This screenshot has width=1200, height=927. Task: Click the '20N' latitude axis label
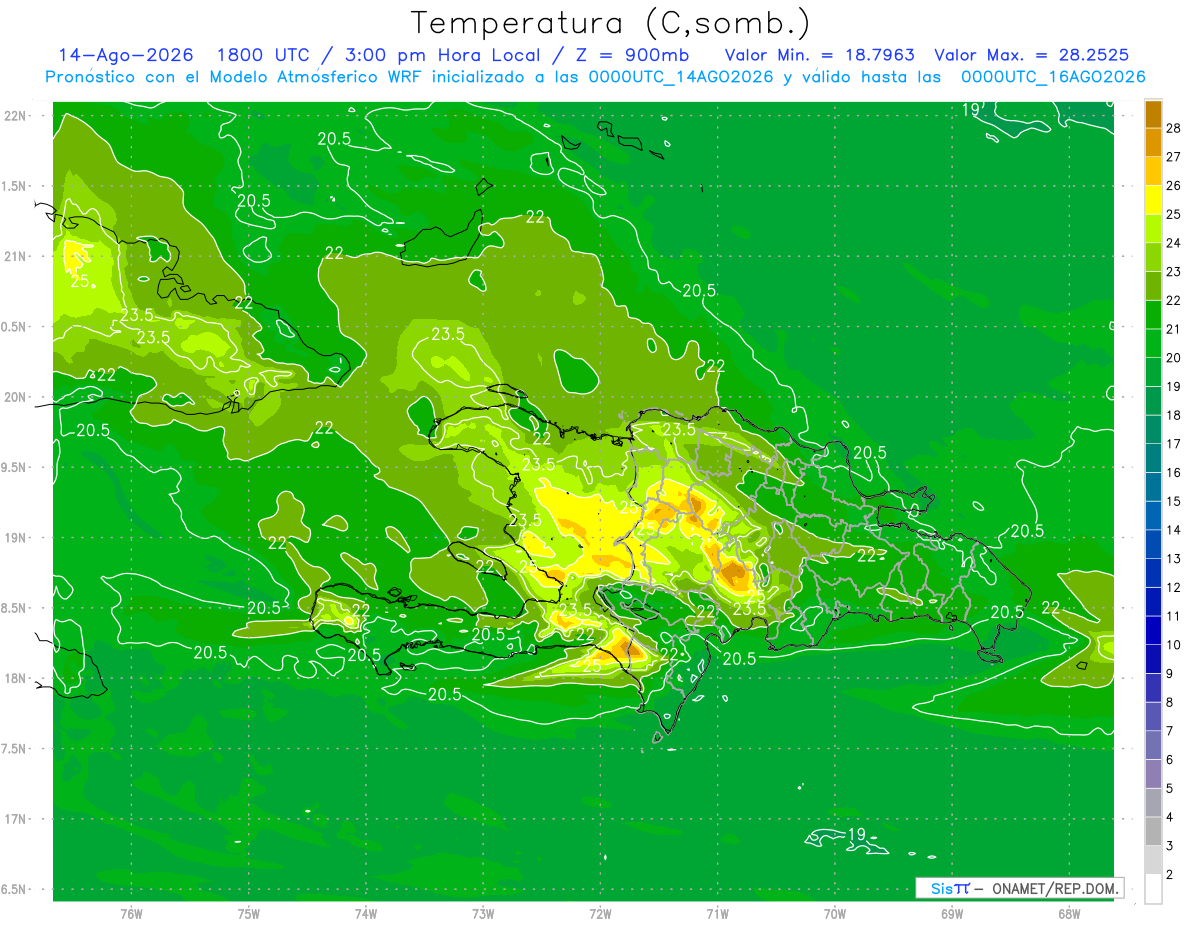tap(15, 397)
